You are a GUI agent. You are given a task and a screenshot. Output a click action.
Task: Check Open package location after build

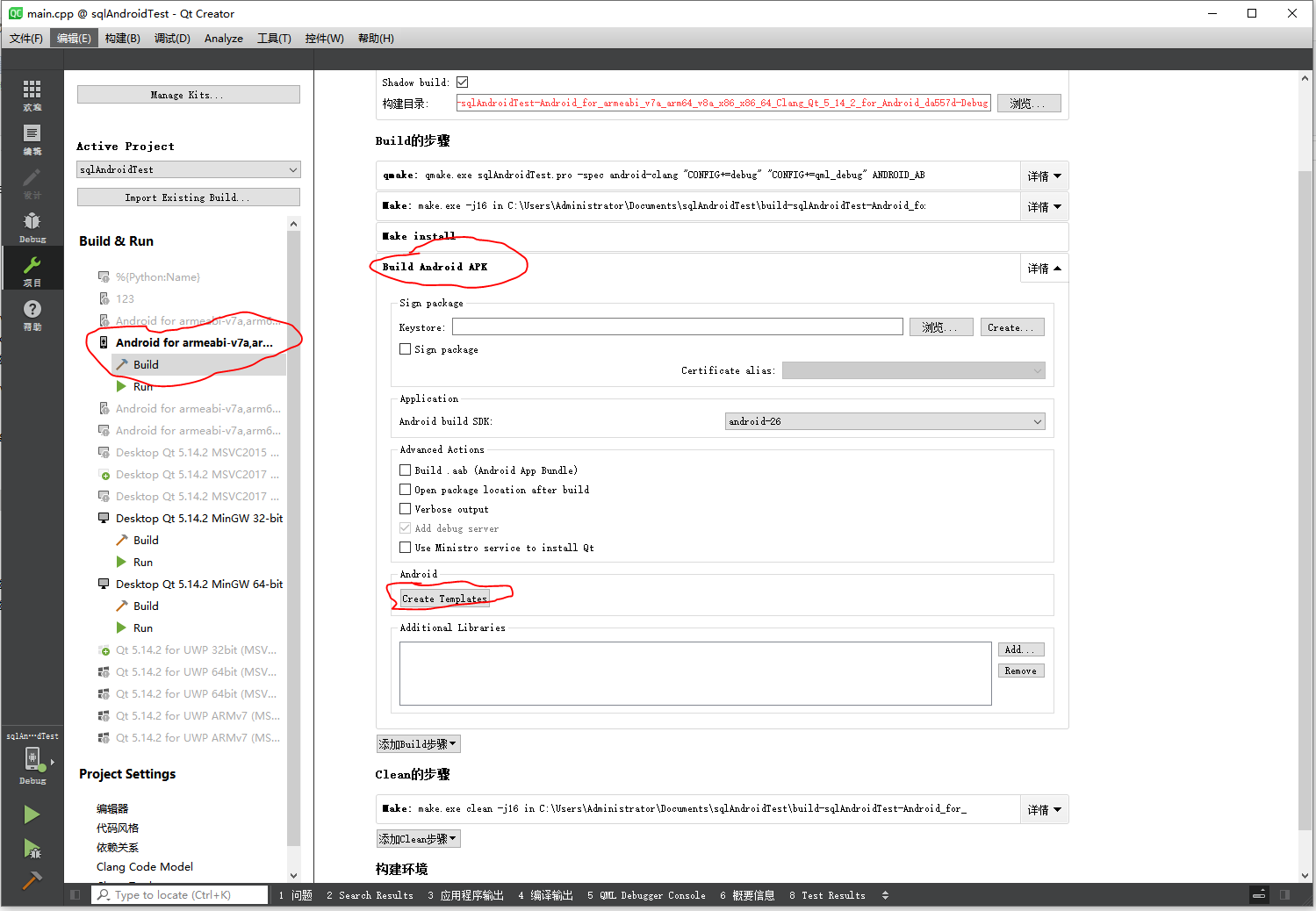(406, 490)
